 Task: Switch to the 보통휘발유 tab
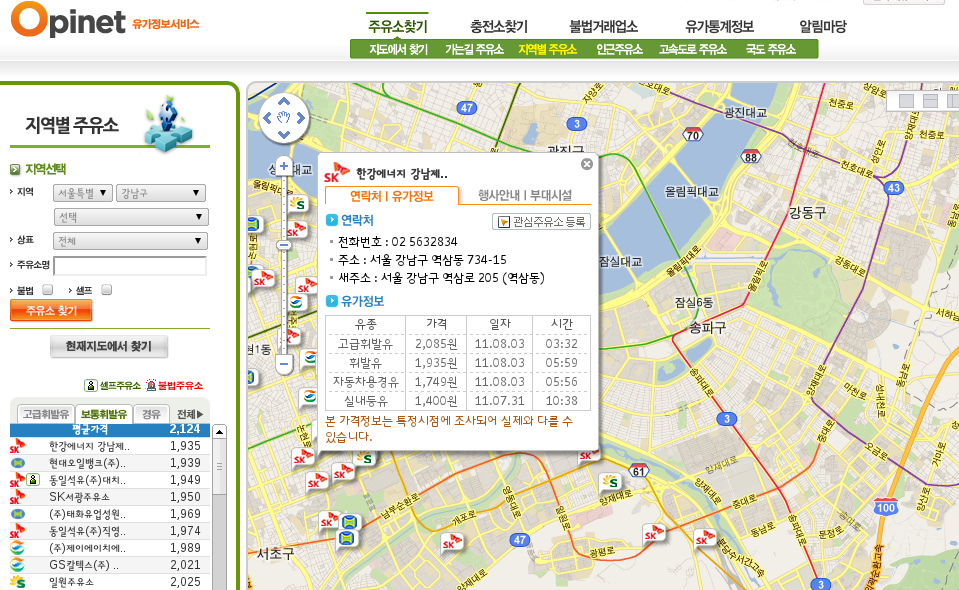coord(103,414)
